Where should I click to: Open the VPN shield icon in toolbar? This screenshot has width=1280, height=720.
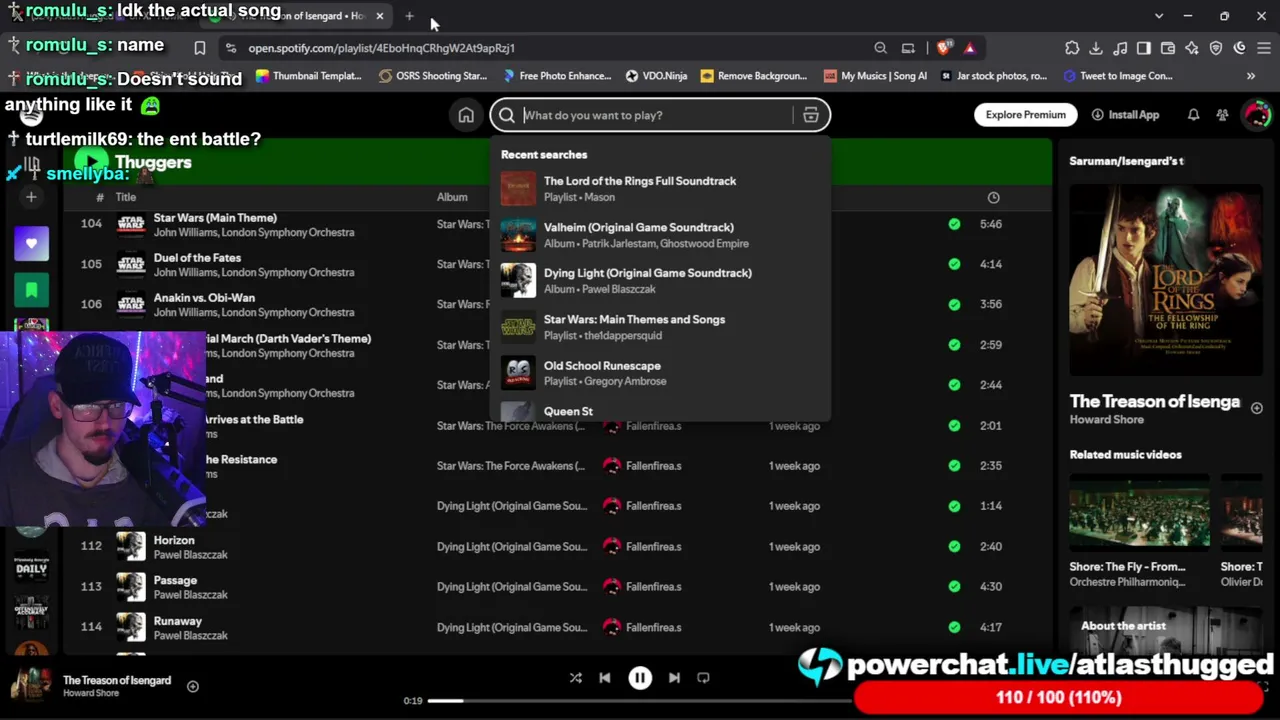click(1216, 48)
